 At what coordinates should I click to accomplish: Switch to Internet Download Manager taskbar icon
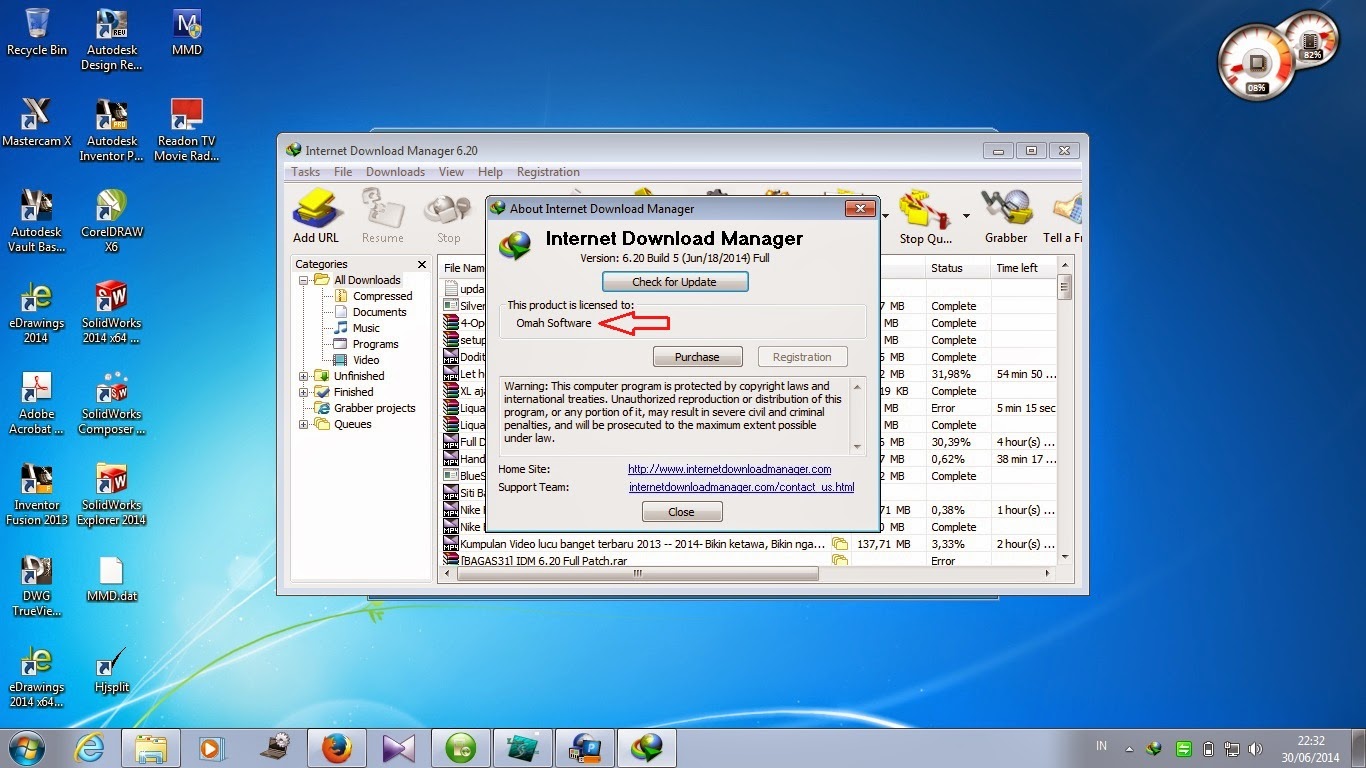[x=647, y=747]
